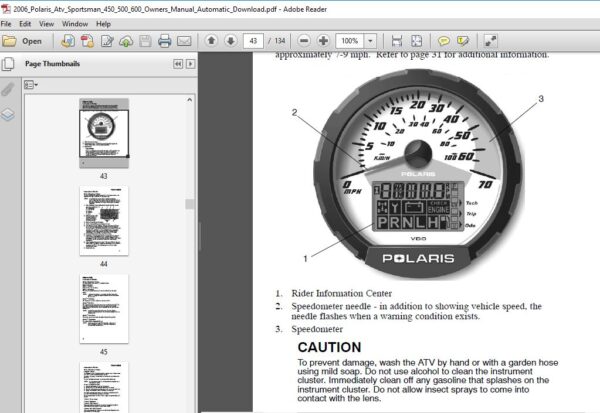This screenshot has height=413, width=600.
Task: Click the print icon
Action: point(165,41)
